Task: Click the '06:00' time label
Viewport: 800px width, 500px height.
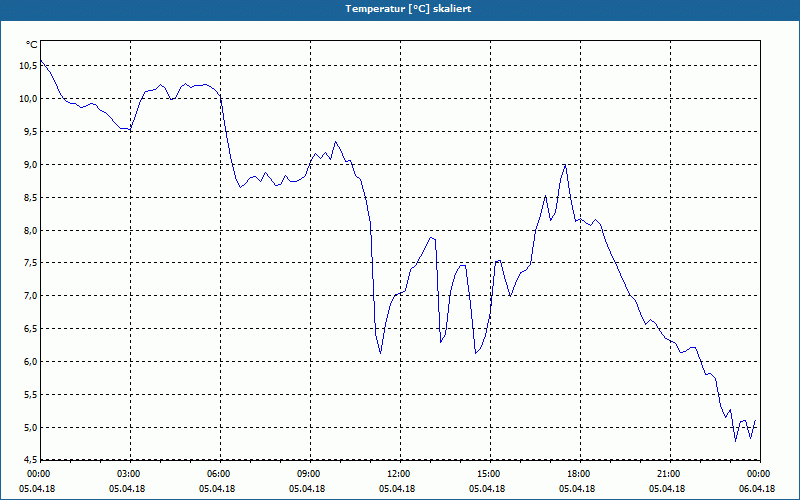Action: click(220, 474)
